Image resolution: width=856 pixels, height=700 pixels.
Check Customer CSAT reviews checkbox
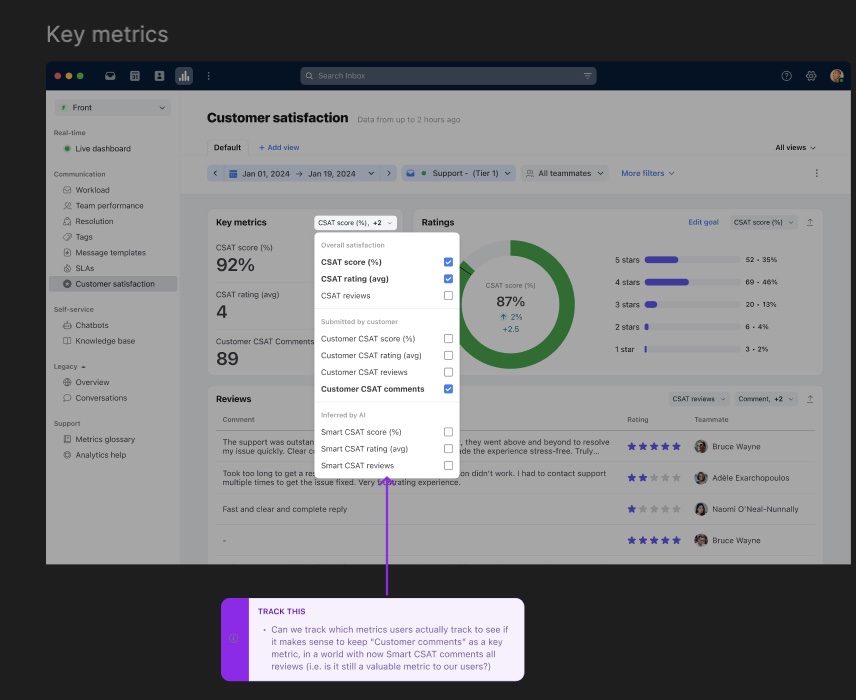448,372
